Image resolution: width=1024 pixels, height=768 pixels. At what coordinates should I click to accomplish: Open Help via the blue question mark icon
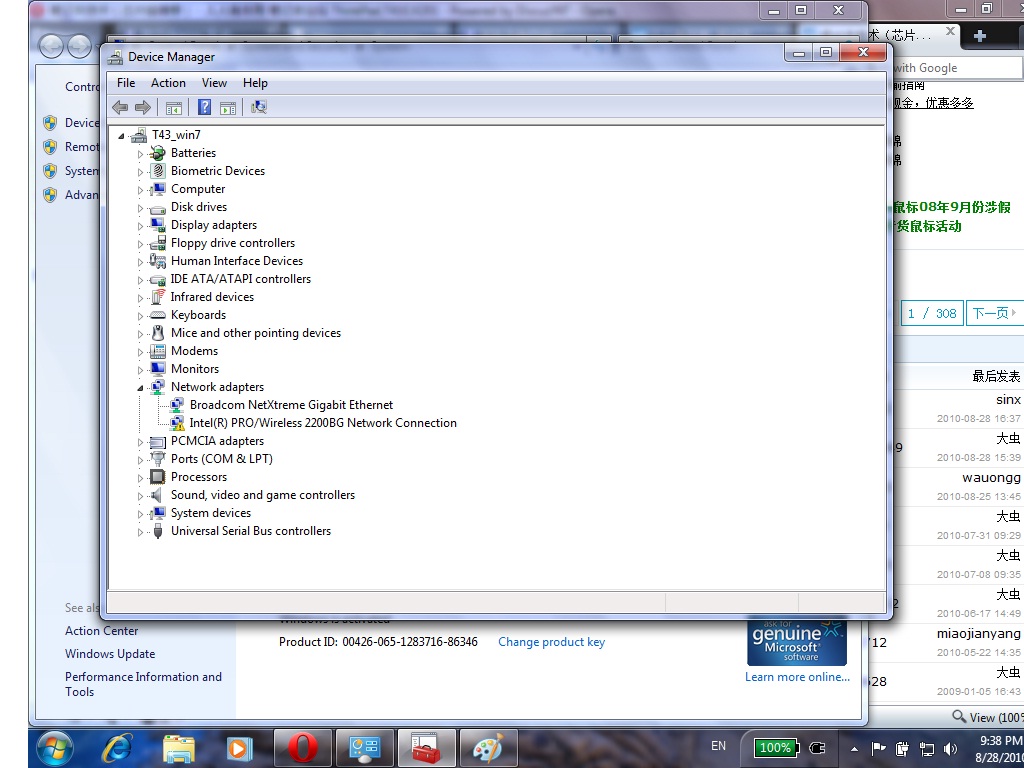click(x=204, y=107)
